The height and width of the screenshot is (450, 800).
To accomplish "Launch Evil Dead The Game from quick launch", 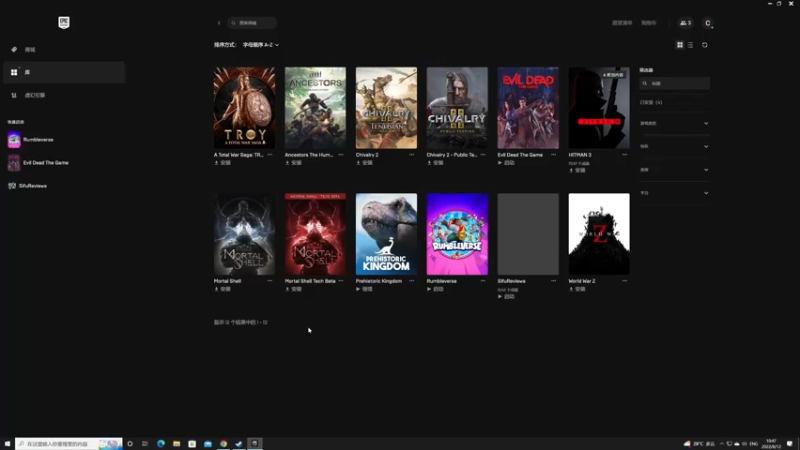I will (38, 163).
